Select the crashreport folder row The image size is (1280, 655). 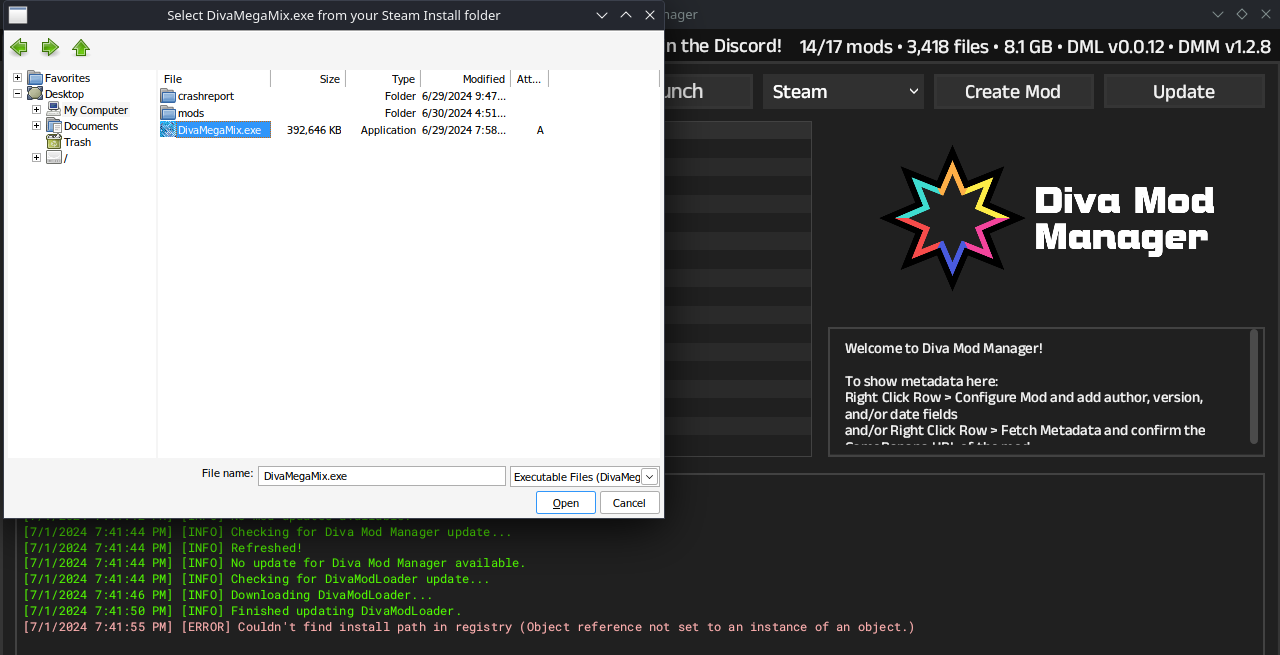point(354,96)
